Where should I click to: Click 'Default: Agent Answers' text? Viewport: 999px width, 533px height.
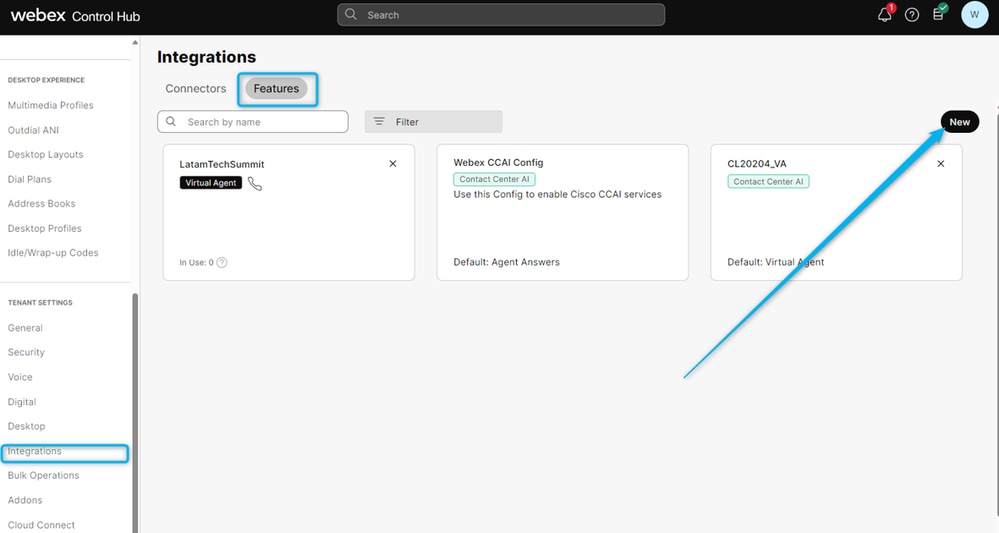tap(507, 262)
